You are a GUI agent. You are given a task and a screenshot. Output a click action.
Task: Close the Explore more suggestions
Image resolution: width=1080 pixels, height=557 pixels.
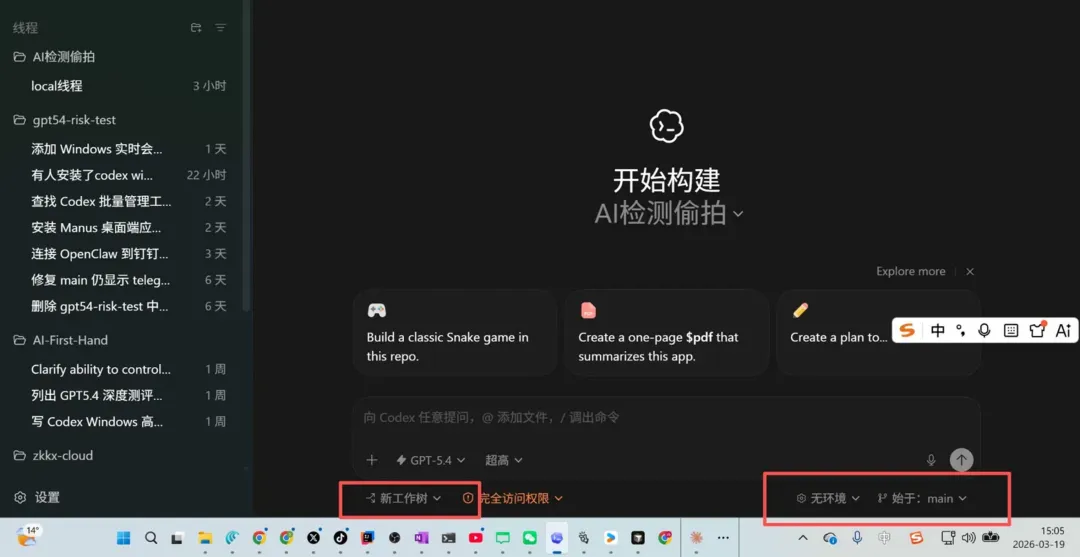tap(970, 271)
